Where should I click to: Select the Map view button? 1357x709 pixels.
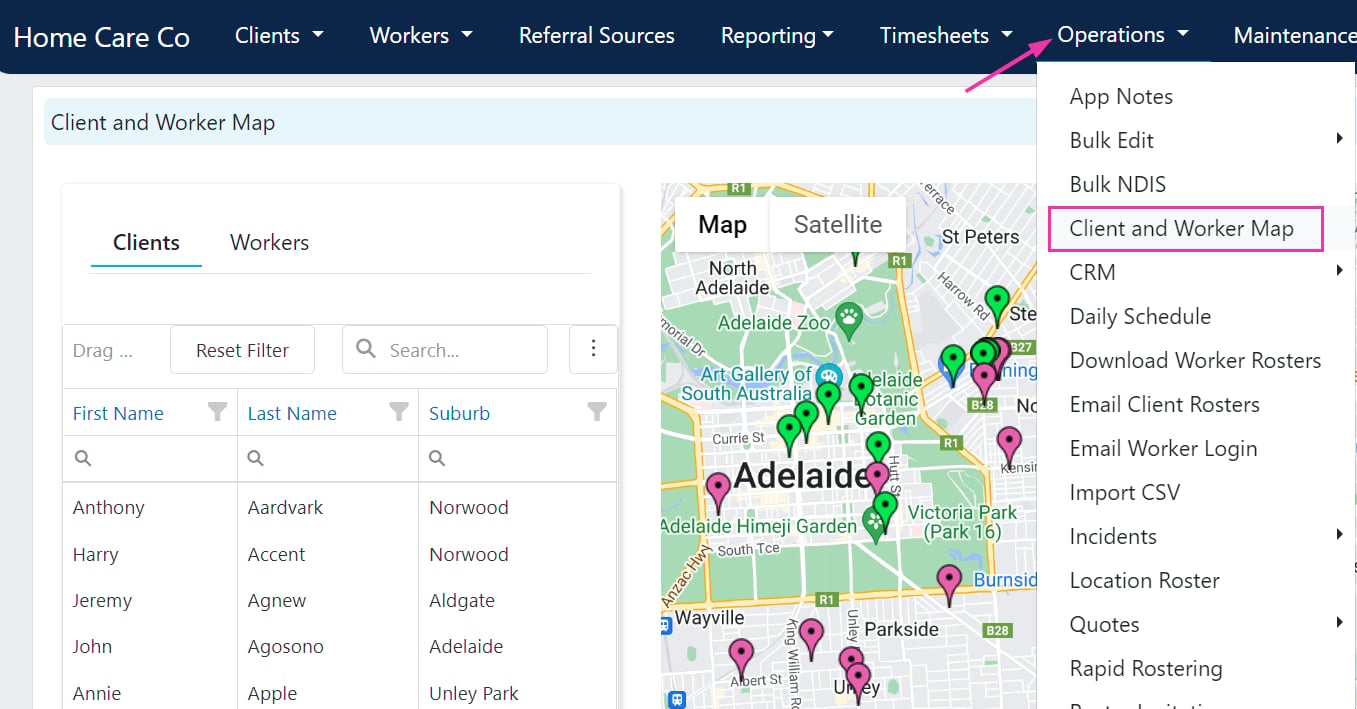click(x=722, y=224)
